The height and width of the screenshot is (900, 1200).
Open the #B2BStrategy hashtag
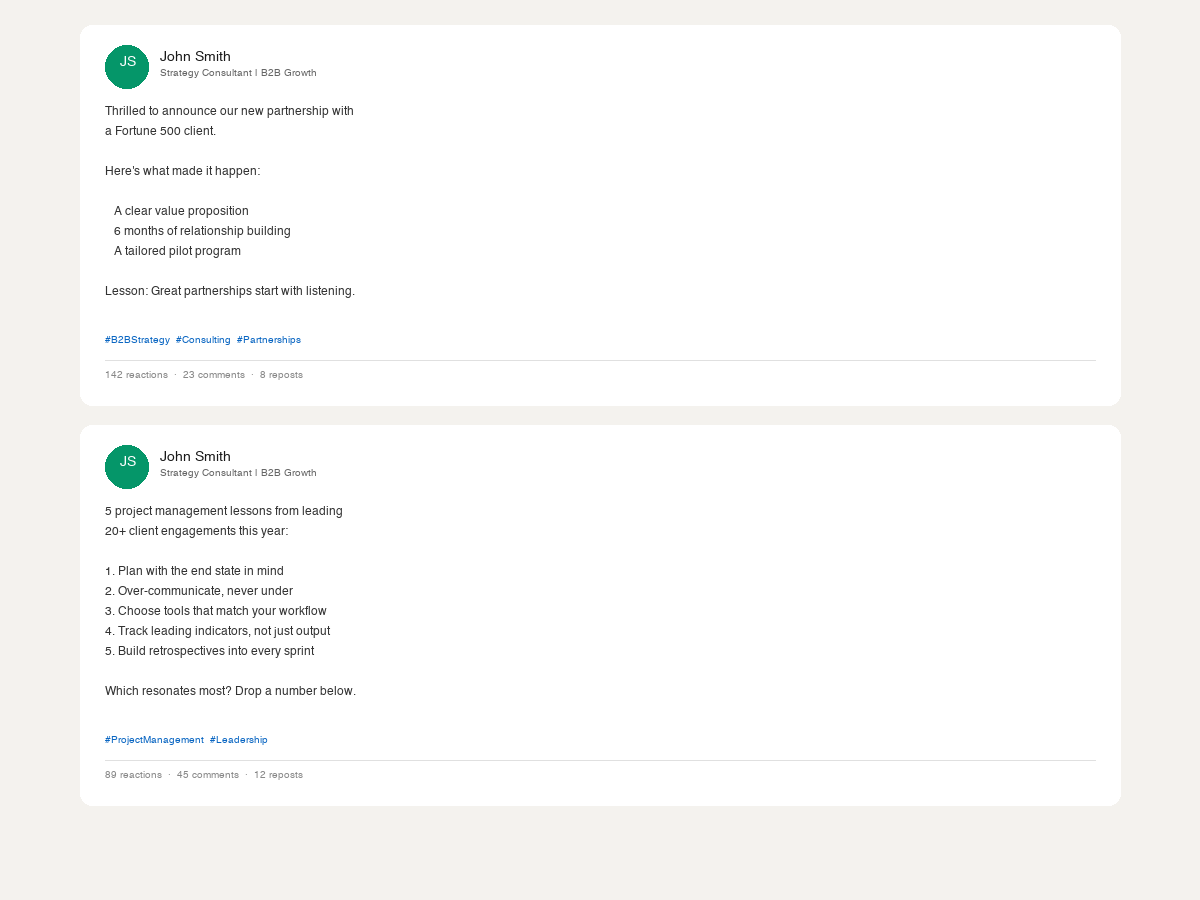point(137,340)
